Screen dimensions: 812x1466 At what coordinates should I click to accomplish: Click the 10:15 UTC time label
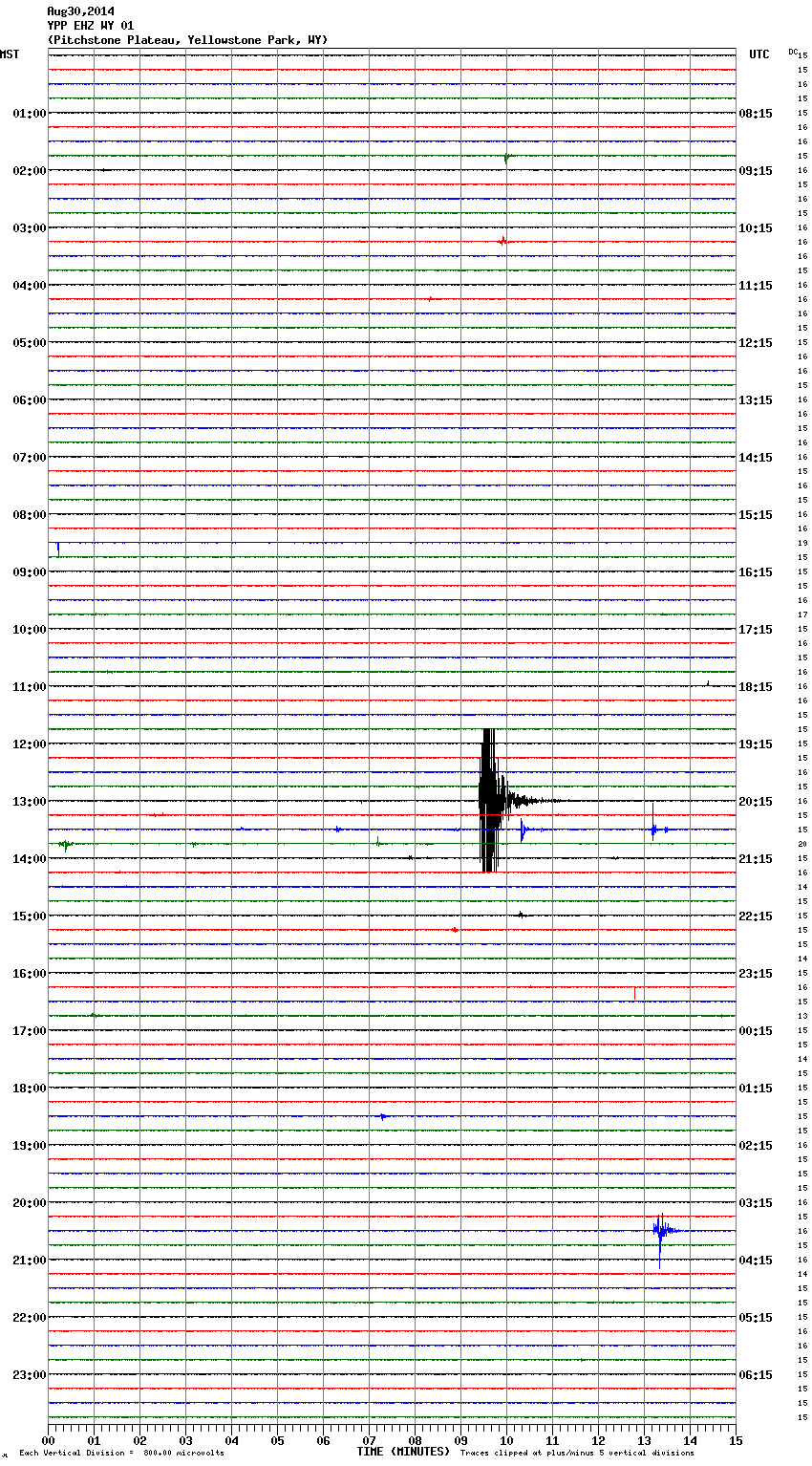coord(756,228)
